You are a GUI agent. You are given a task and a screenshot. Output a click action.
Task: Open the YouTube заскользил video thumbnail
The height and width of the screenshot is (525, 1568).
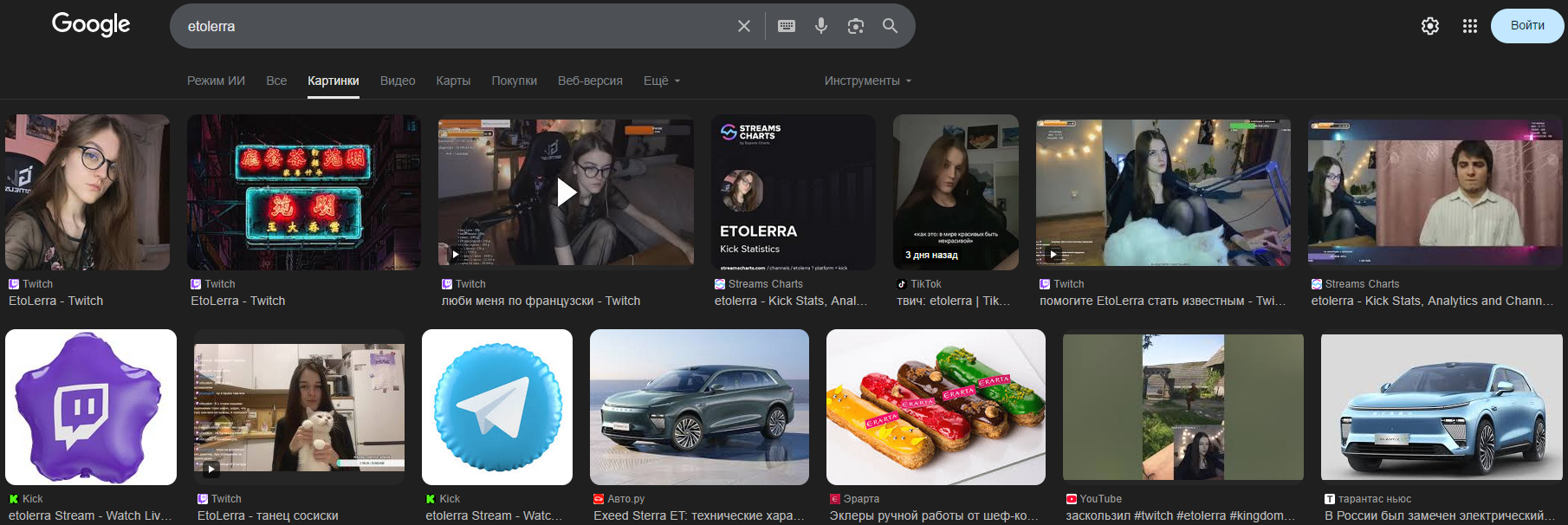coord(1183,407)
